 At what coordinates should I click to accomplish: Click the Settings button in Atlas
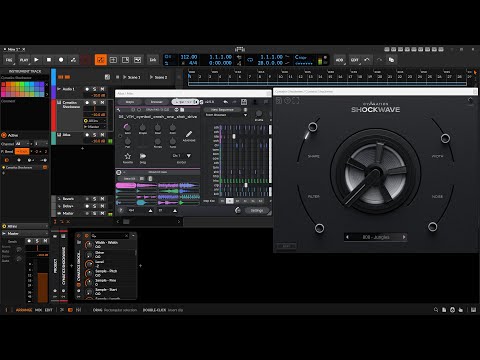pyautogui.click(x=257, y=211)
